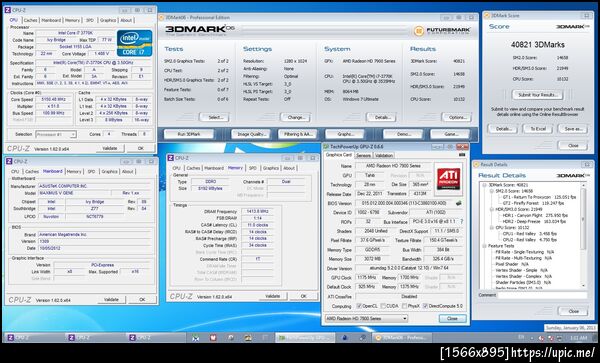Screen dimensions: 600x363
Task: Click Change button under Settings
Action: click(x=295, y=117)
